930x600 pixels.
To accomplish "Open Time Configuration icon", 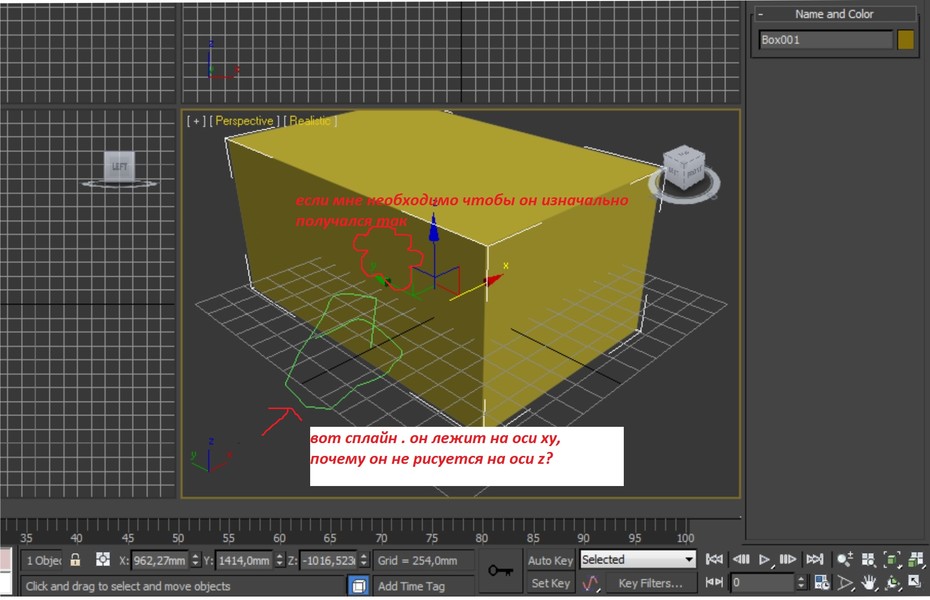I will tap(821, 583).
